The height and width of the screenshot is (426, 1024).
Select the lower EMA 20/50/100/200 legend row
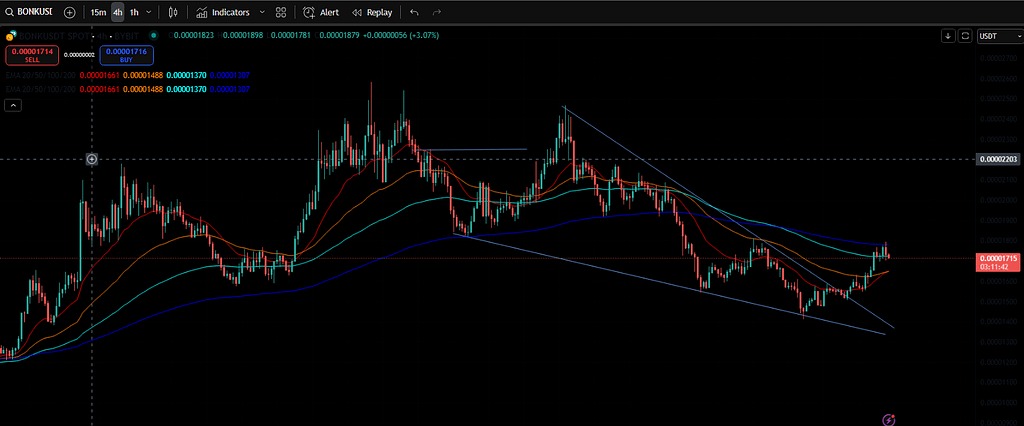pyautogui.click(x=128, y=89)
